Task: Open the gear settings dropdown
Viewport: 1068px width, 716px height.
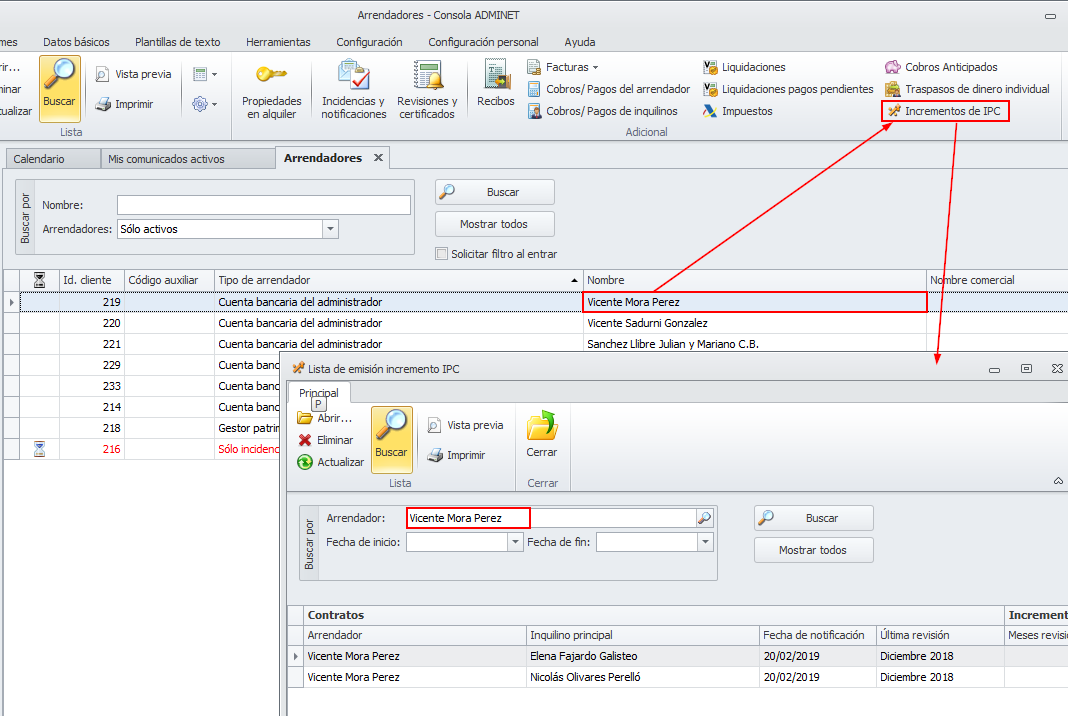Action: point(205,104)
